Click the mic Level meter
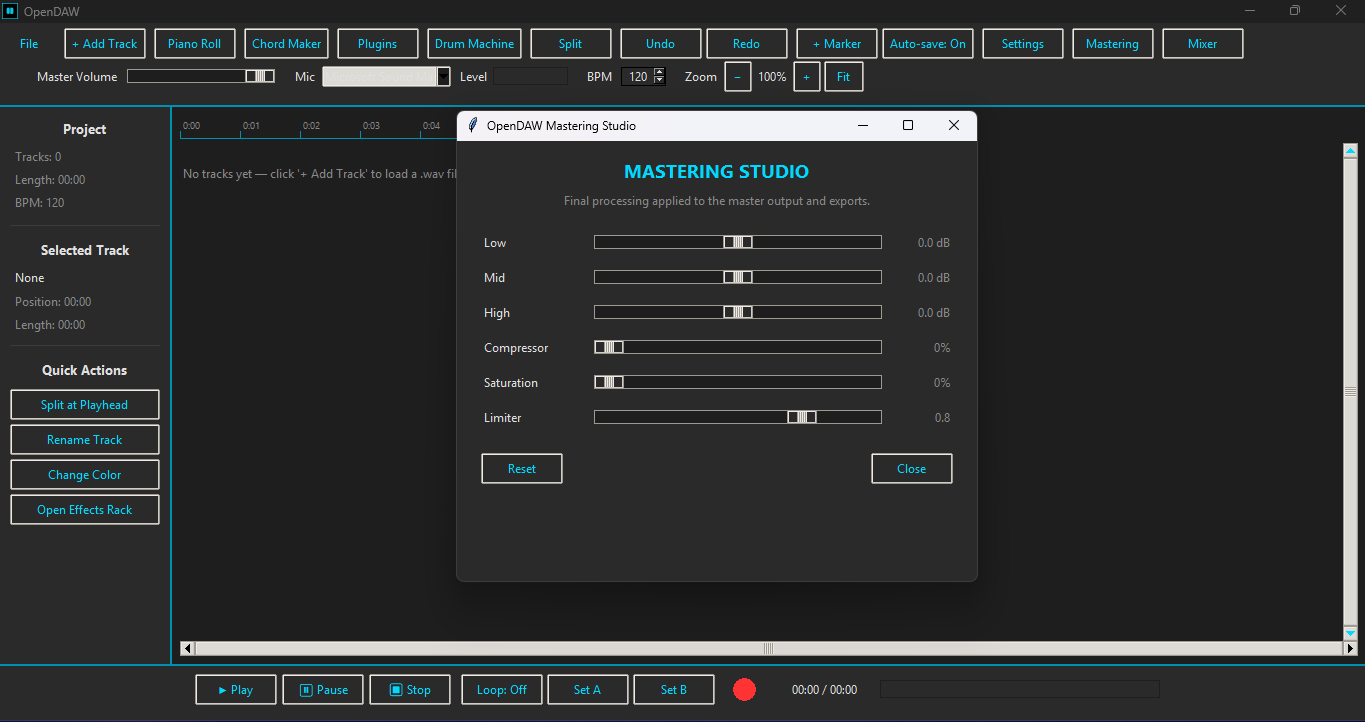 click(x=530, y=76)
